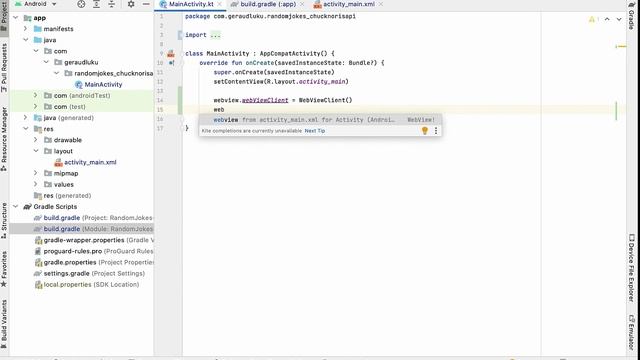This screenshot has height=360, width=640.
Task: Expand the values folder
Action: [36, 184]
